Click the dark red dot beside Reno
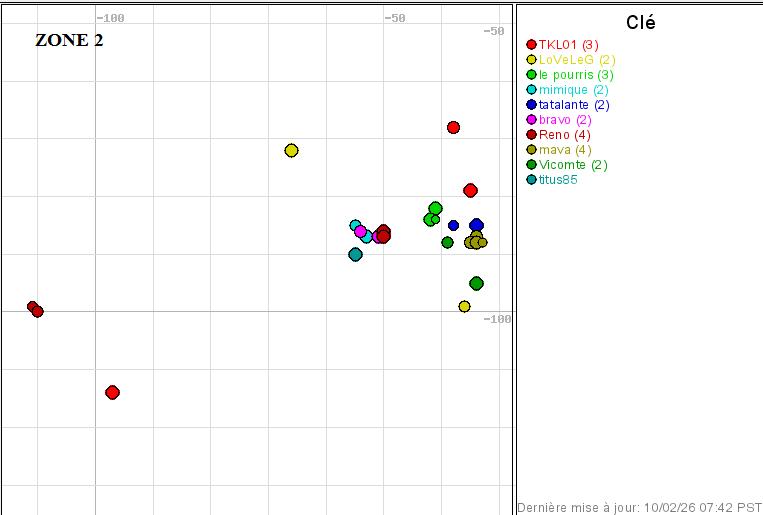Screen dimensions: 763x515 click(531, 135)
